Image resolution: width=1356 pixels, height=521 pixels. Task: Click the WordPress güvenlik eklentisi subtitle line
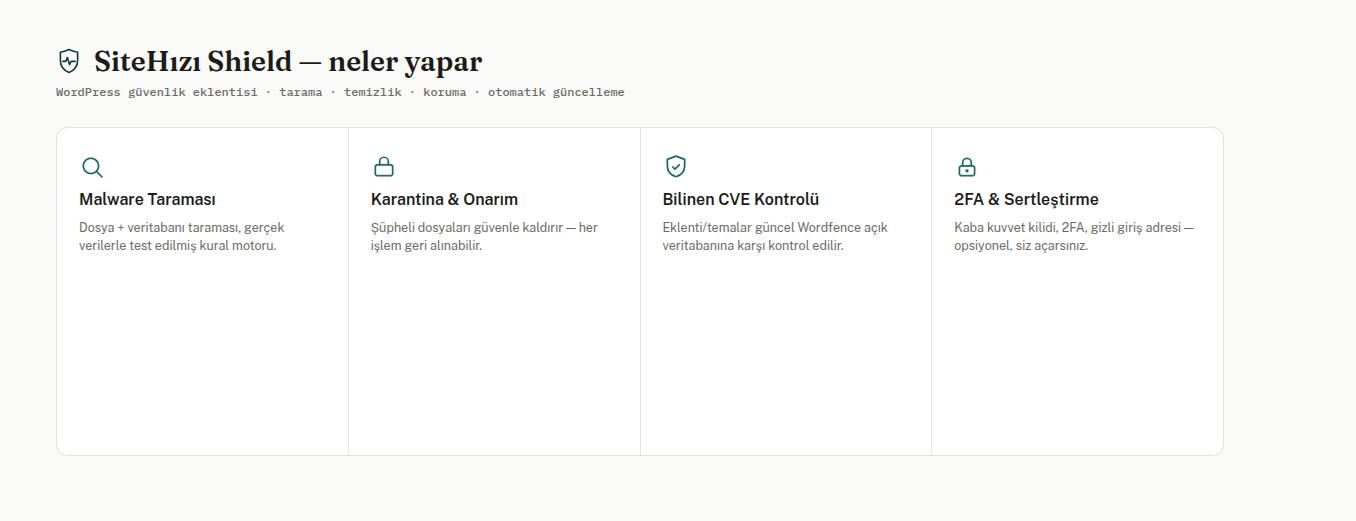coord(340,92)
